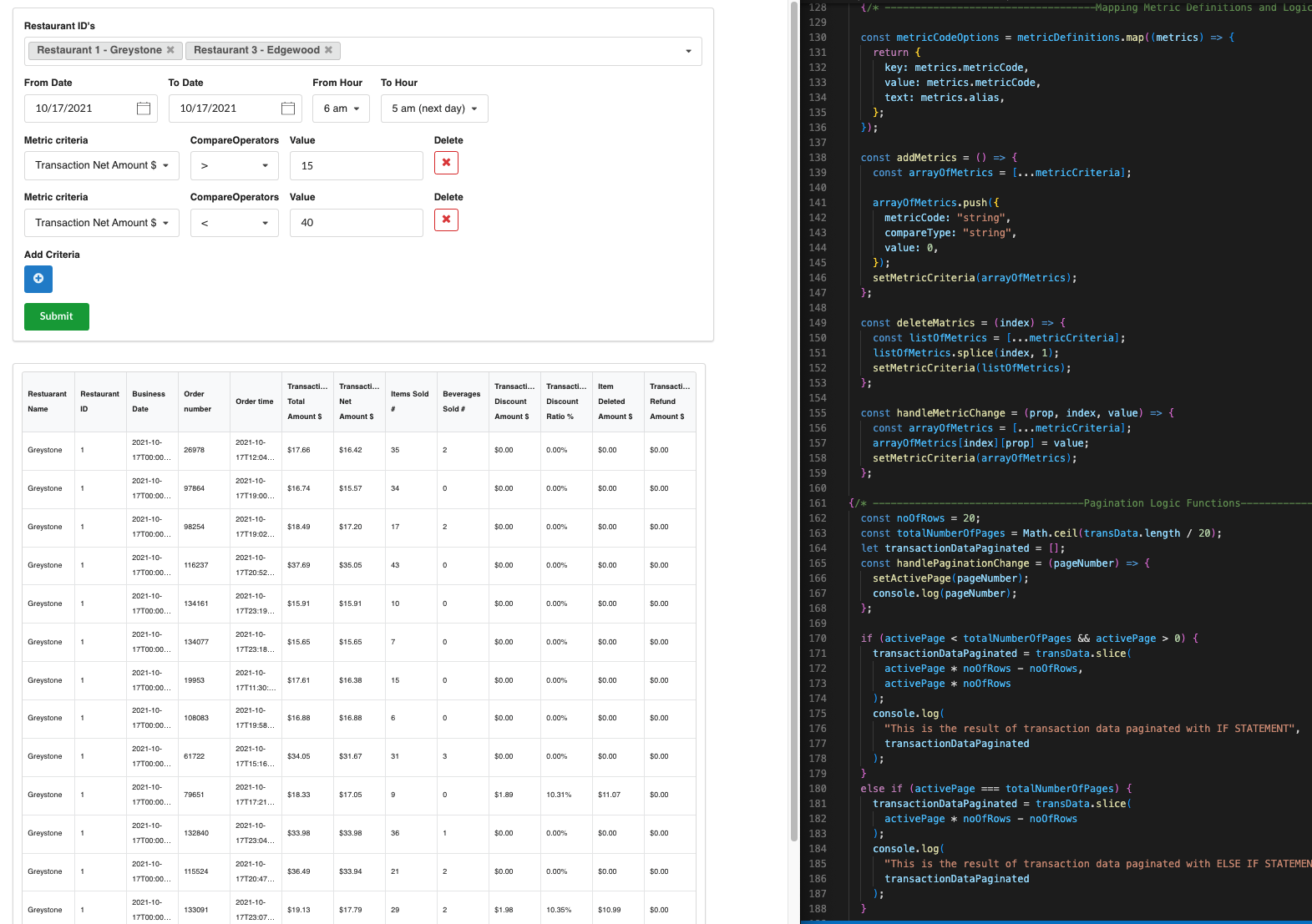The width and height of the screenshot is (1312, 924).
Task: Submit the report form
Action: click(57, 316)
